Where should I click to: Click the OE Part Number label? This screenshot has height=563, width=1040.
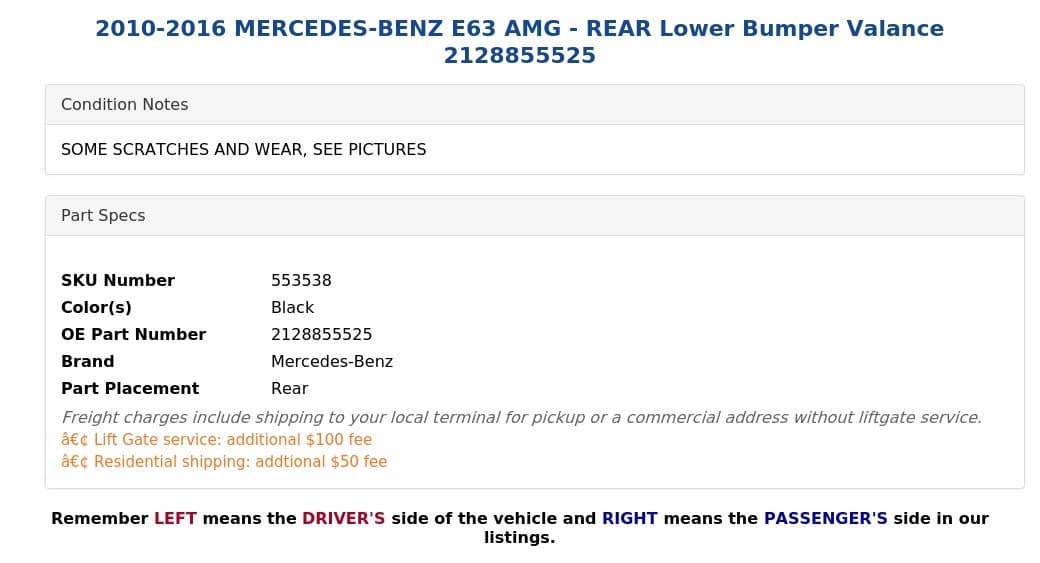133,334
